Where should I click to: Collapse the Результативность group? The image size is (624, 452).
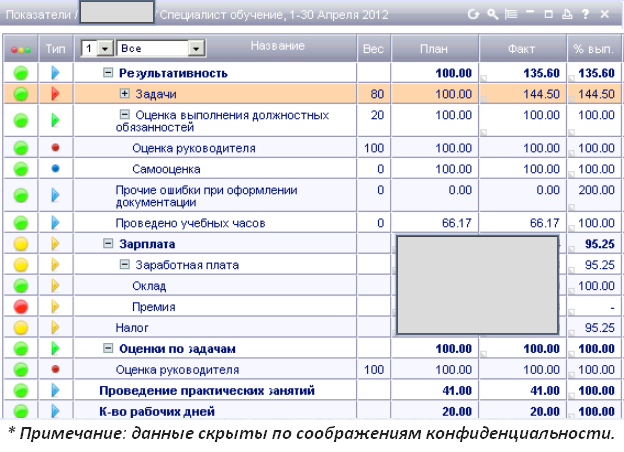click(108, 72)
